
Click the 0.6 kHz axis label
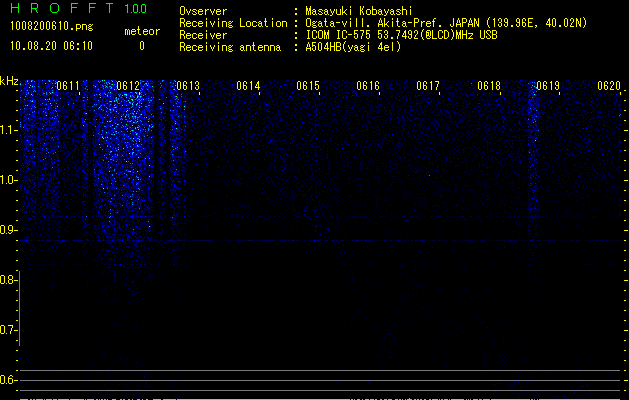7,380
